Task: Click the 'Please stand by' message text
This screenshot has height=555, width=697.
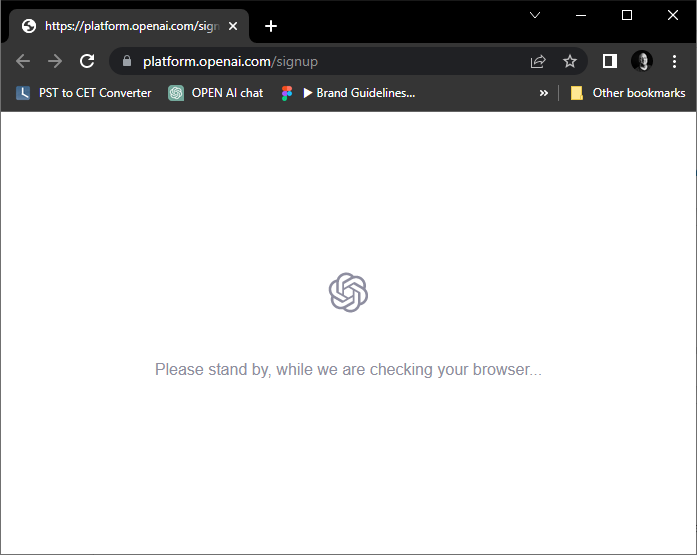Action: [348, 370]
